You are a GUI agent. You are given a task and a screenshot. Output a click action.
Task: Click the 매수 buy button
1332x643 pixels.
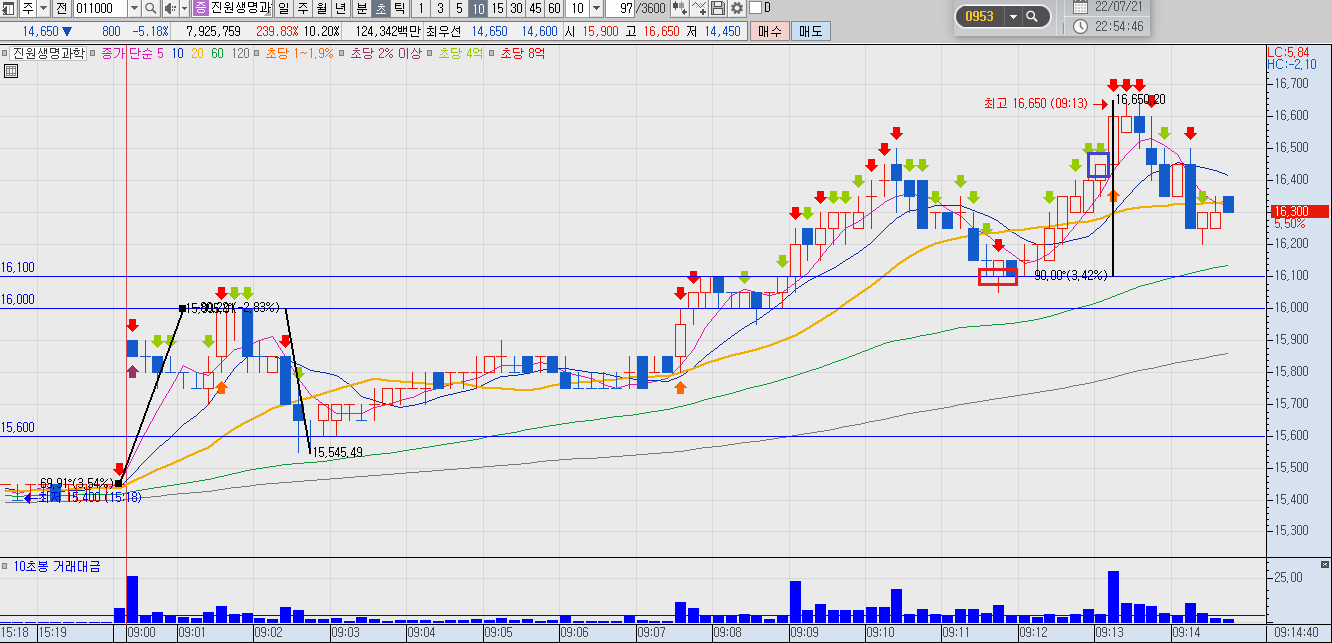point(770,31)
